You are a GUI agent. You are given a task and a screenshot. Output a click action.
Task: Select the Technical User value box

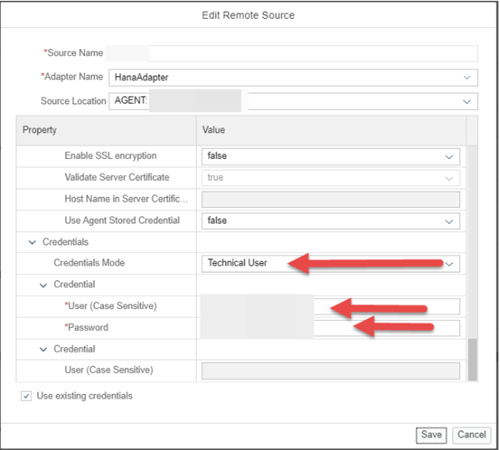point(331,264)
